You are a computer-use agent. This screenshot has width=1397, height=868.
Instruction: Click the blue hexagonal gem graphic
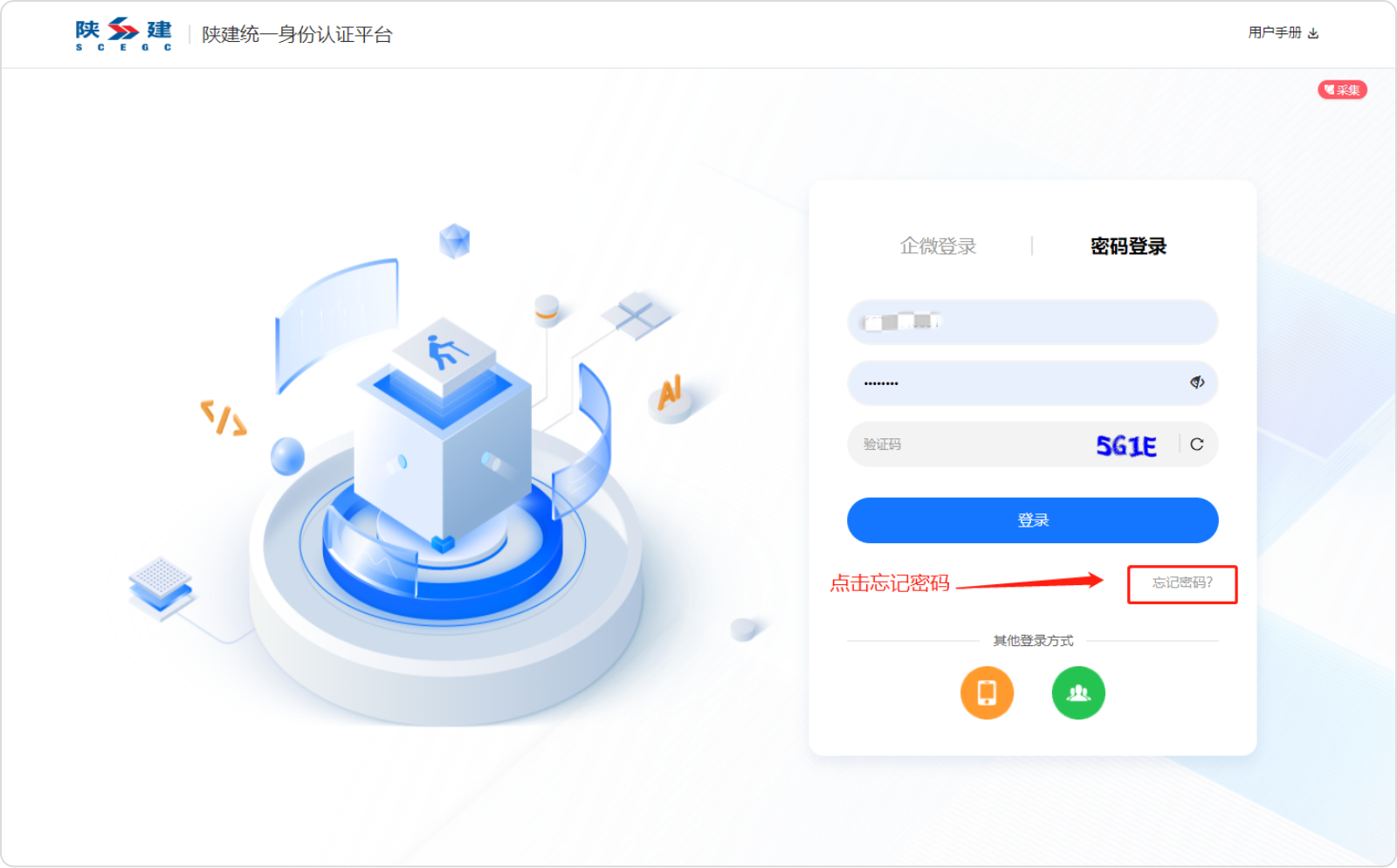[454, 241]
